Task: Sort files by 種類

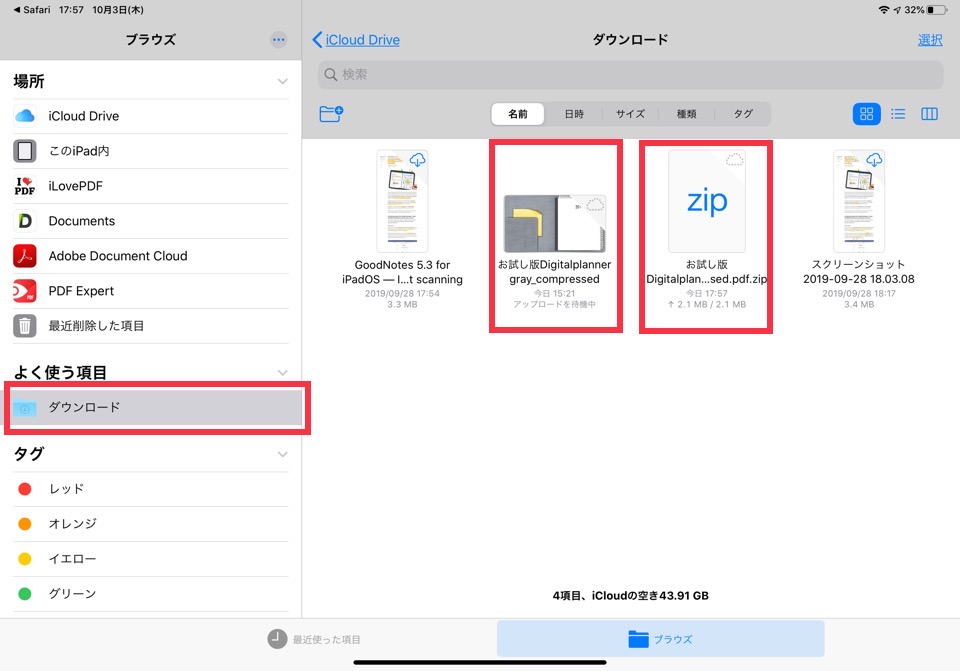Action: click(x=686, y=114)
